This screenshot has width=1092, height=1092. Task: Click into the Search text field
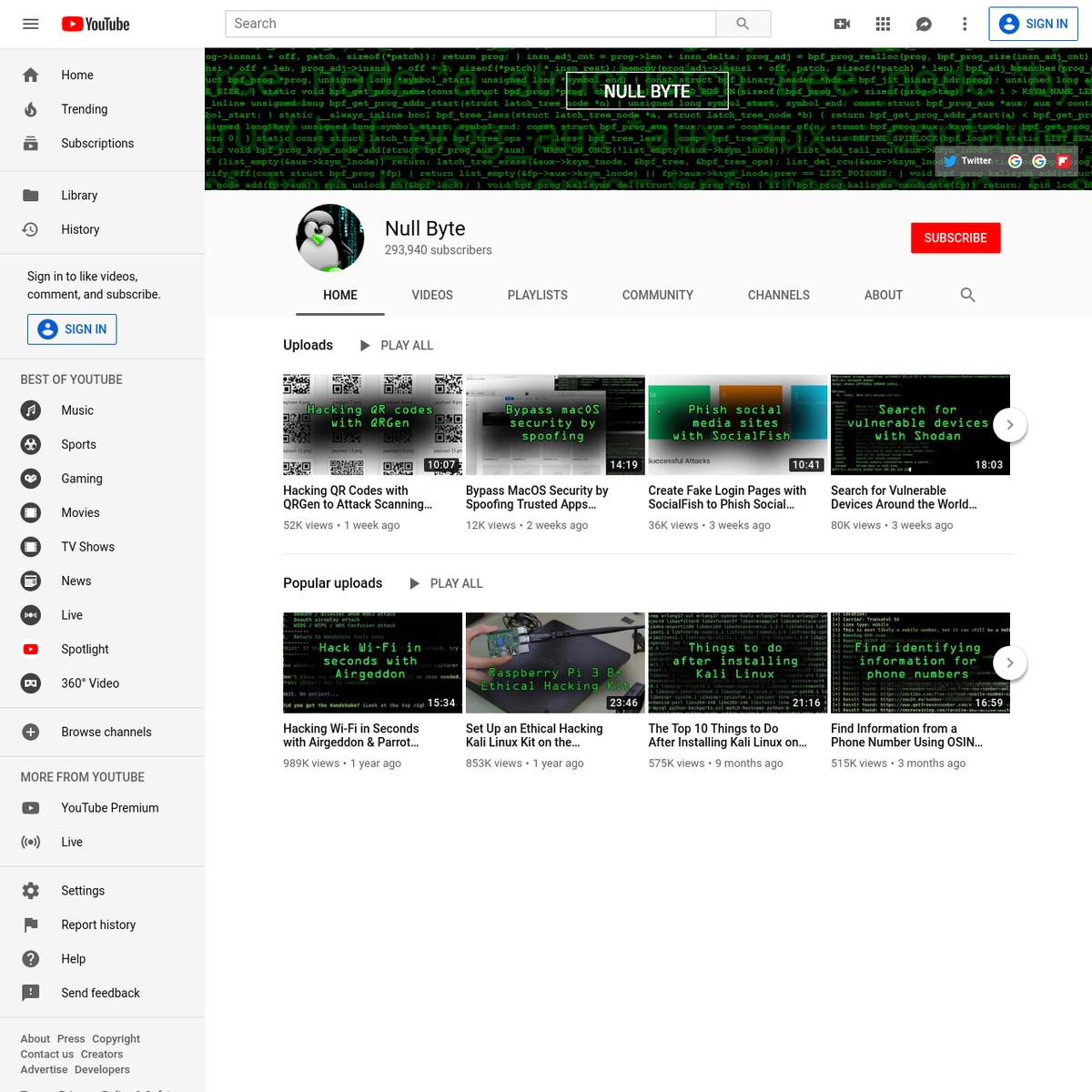point(470,24)
